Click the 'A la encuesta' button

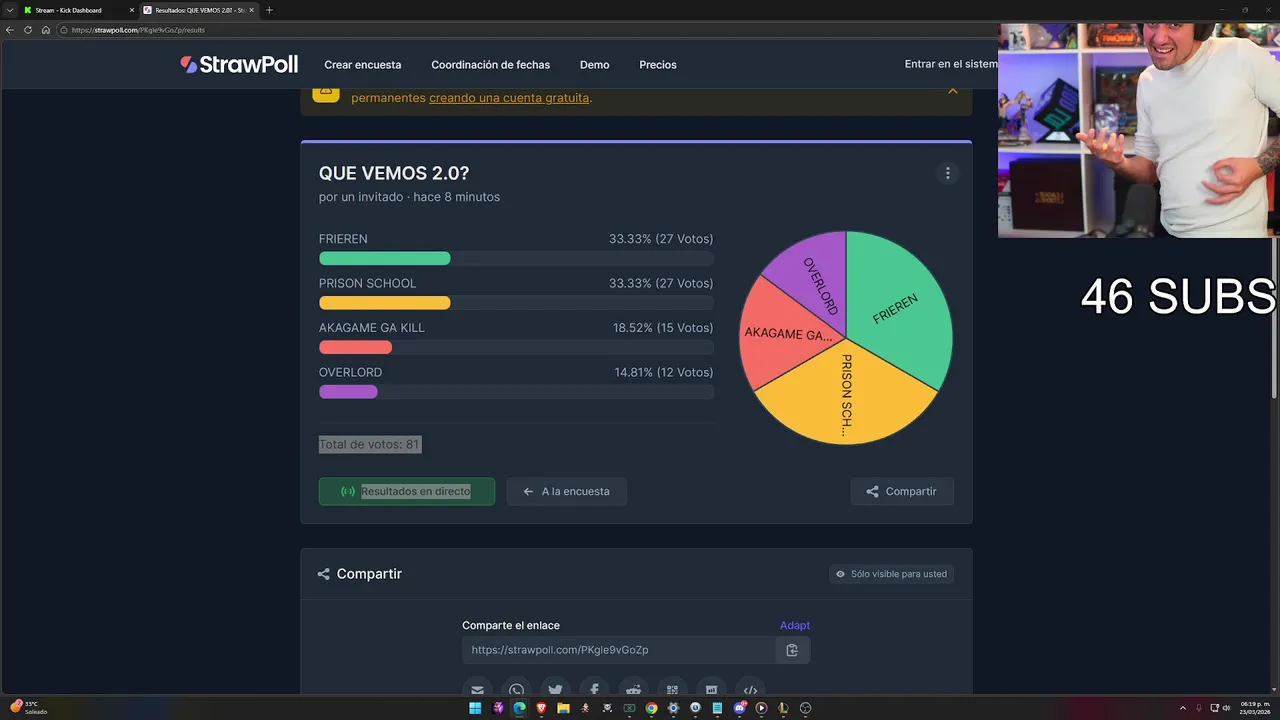pyautogui.click(x=566, y=491)
